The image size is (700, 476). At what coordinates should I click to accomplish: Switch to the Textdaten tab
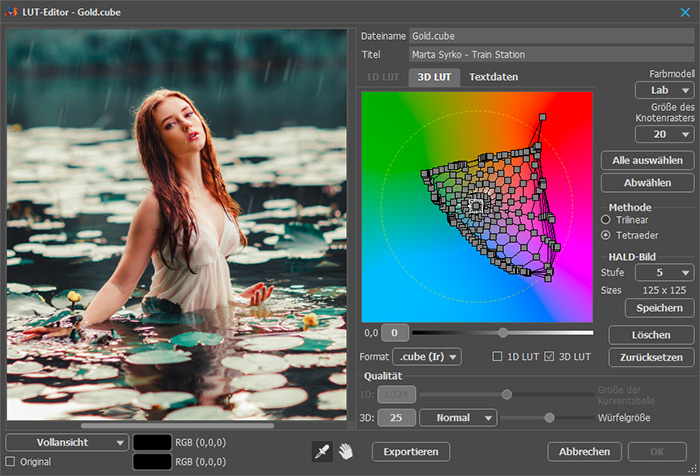pyautogui.click(x=493, y=77)
